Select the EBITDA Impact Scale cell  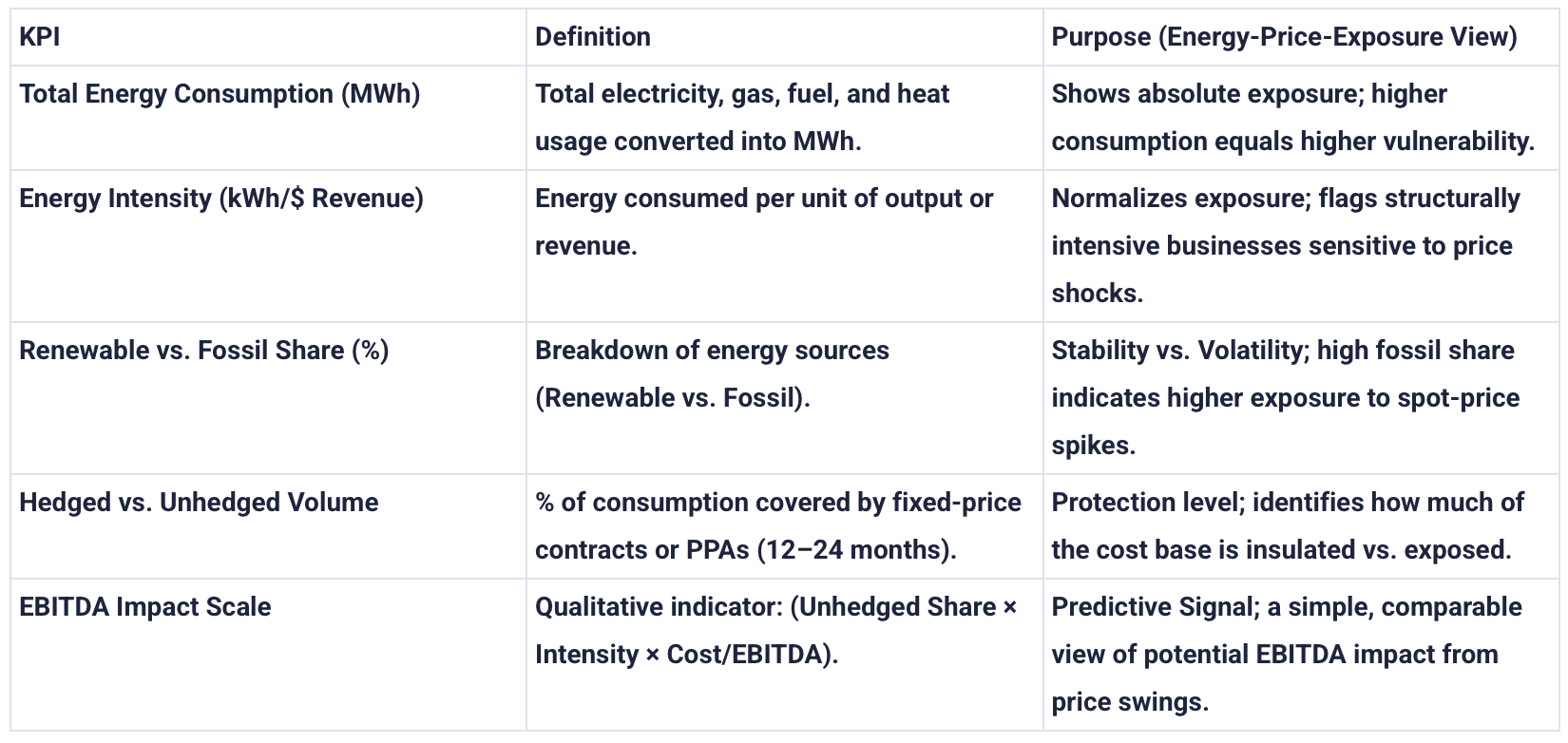click(x=145, y=607)
